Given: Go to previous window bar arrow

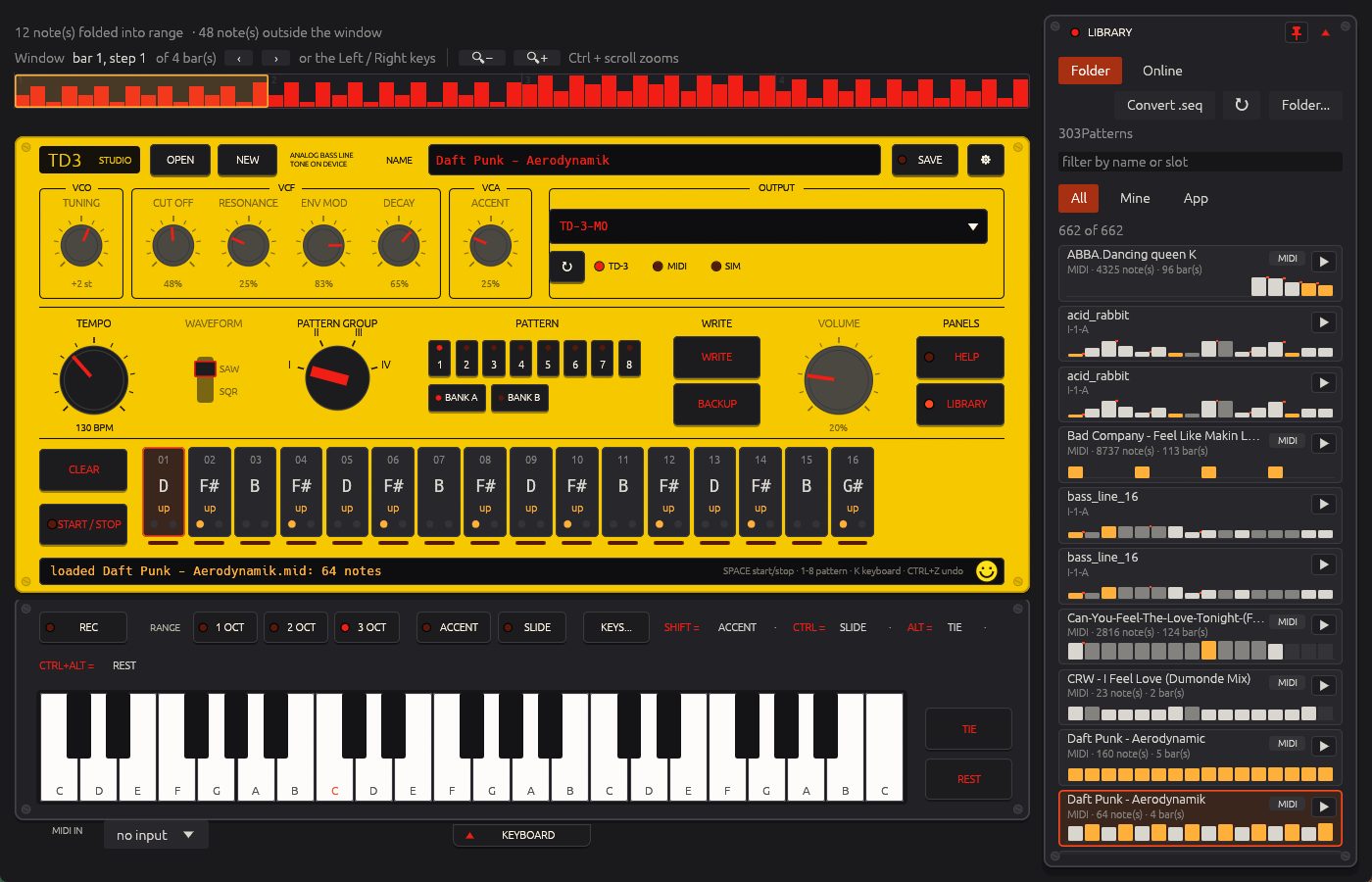Looking at the screenshot, I should (x=238, y=59).
